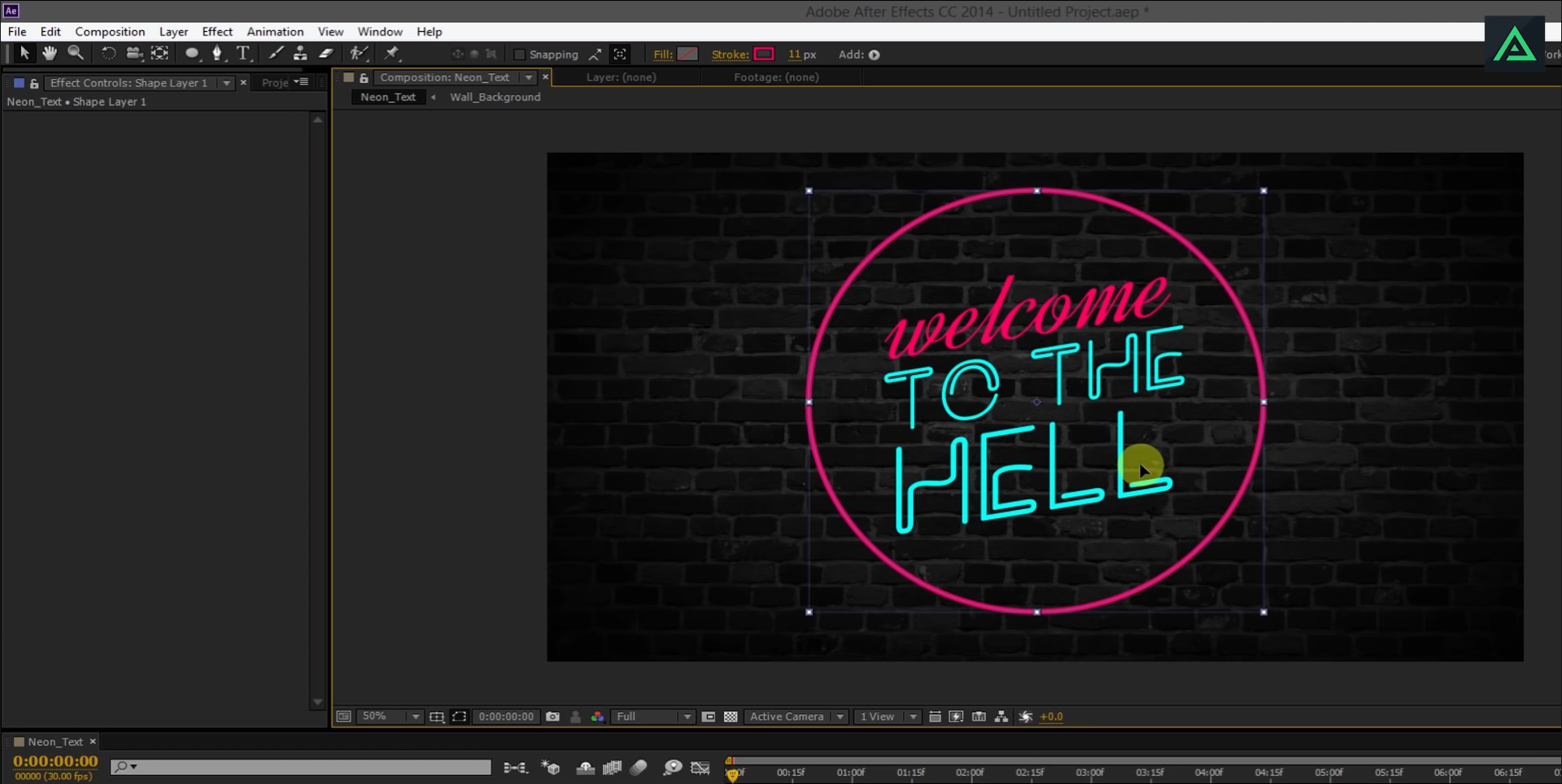Select the Brush tool
Screen dimensions: 1562x784
pyautogui.click(x=276, y=54)
